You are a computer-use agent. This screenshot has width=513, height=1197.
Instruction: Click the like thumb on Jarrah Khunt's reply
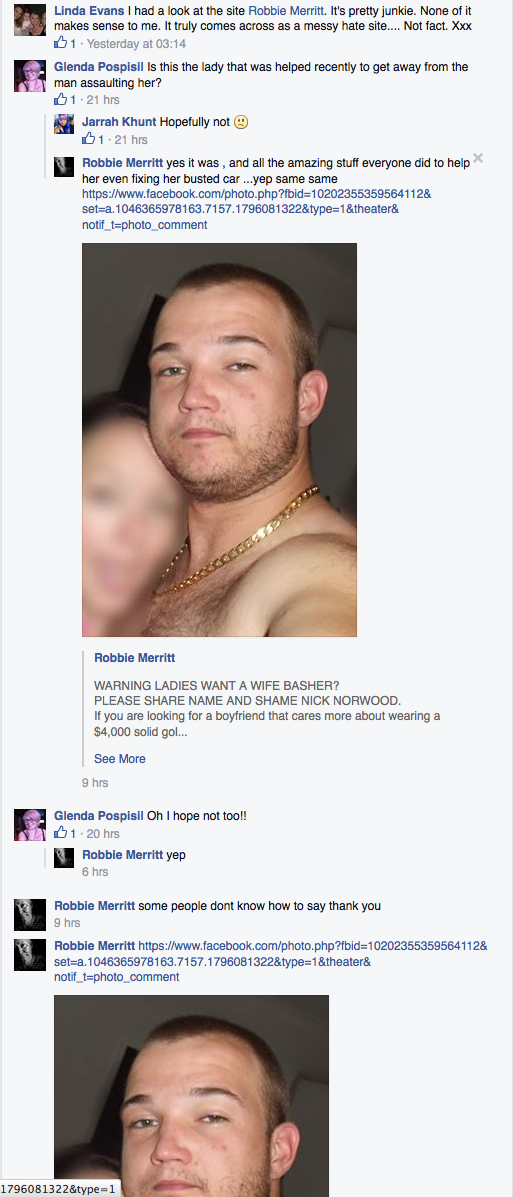tap(89, 138)
